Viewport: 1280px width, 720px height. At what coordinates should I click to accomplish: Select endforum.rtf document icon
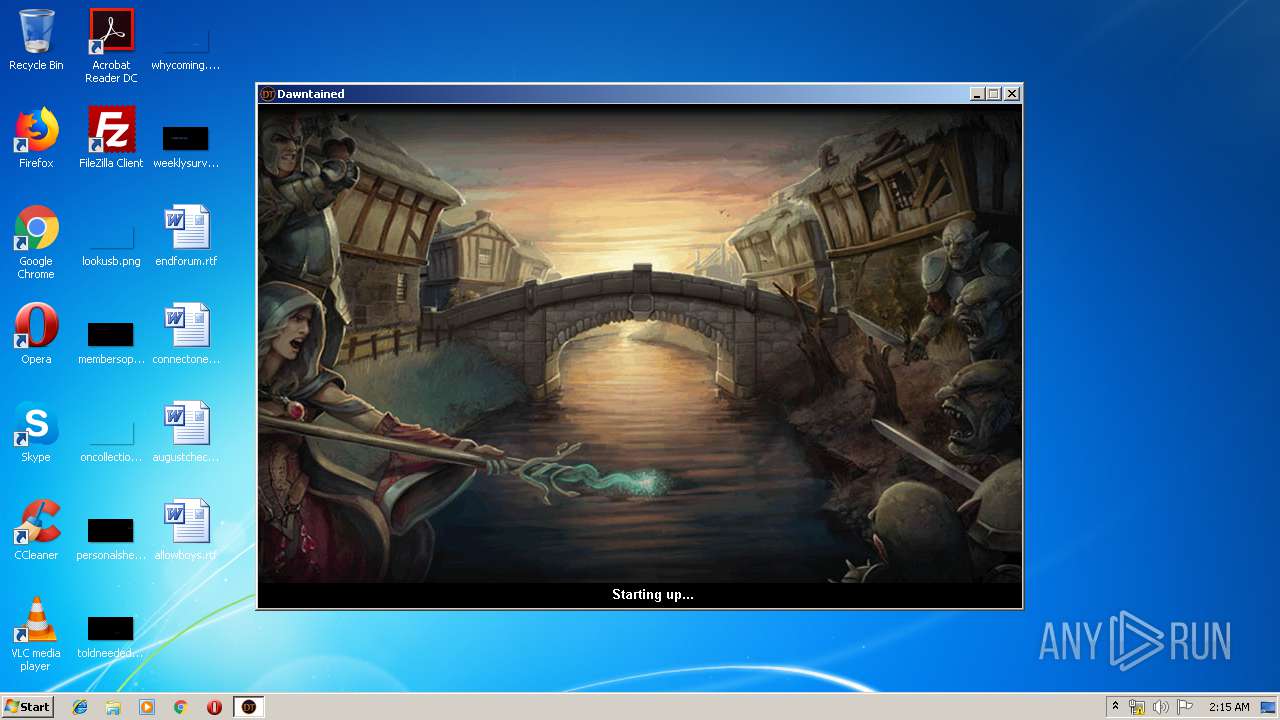click(x=186, y=236)
